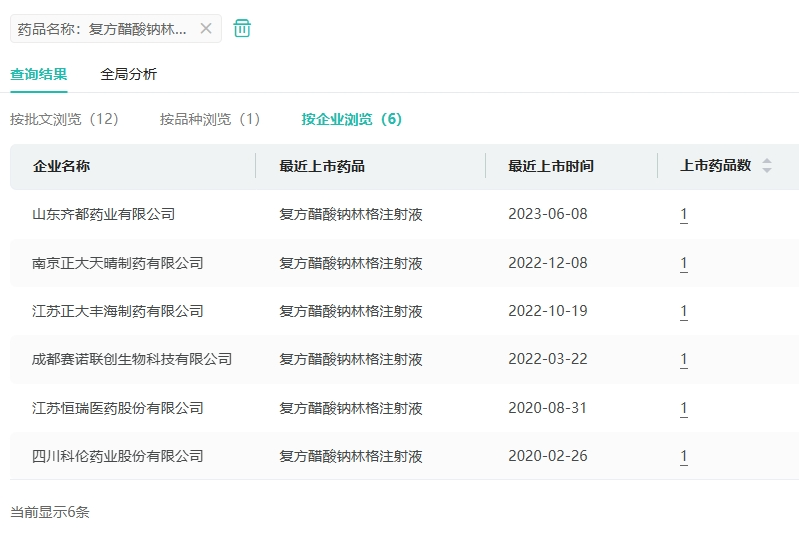Remove the 药品名称 filter tag
This screenshot has height=542, width=799.
click(x=206, y=29)
